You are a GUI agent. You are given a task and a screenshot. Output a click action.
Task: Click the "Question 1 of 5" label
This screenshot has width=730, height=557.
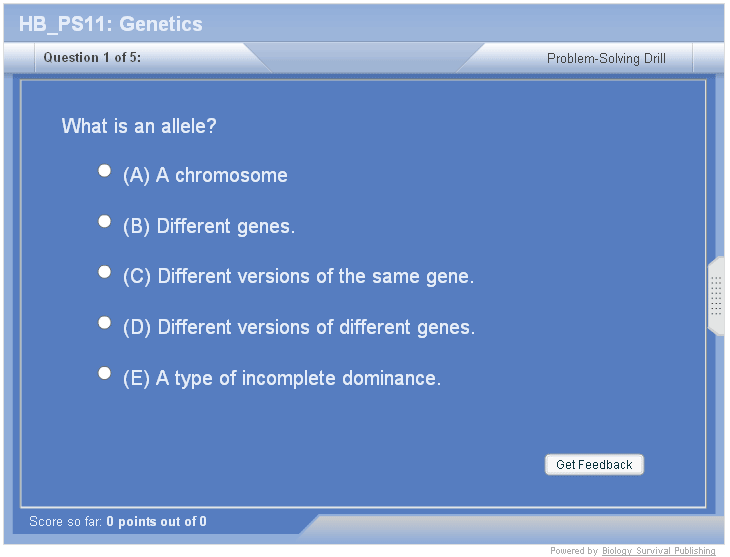pos(92,58)
